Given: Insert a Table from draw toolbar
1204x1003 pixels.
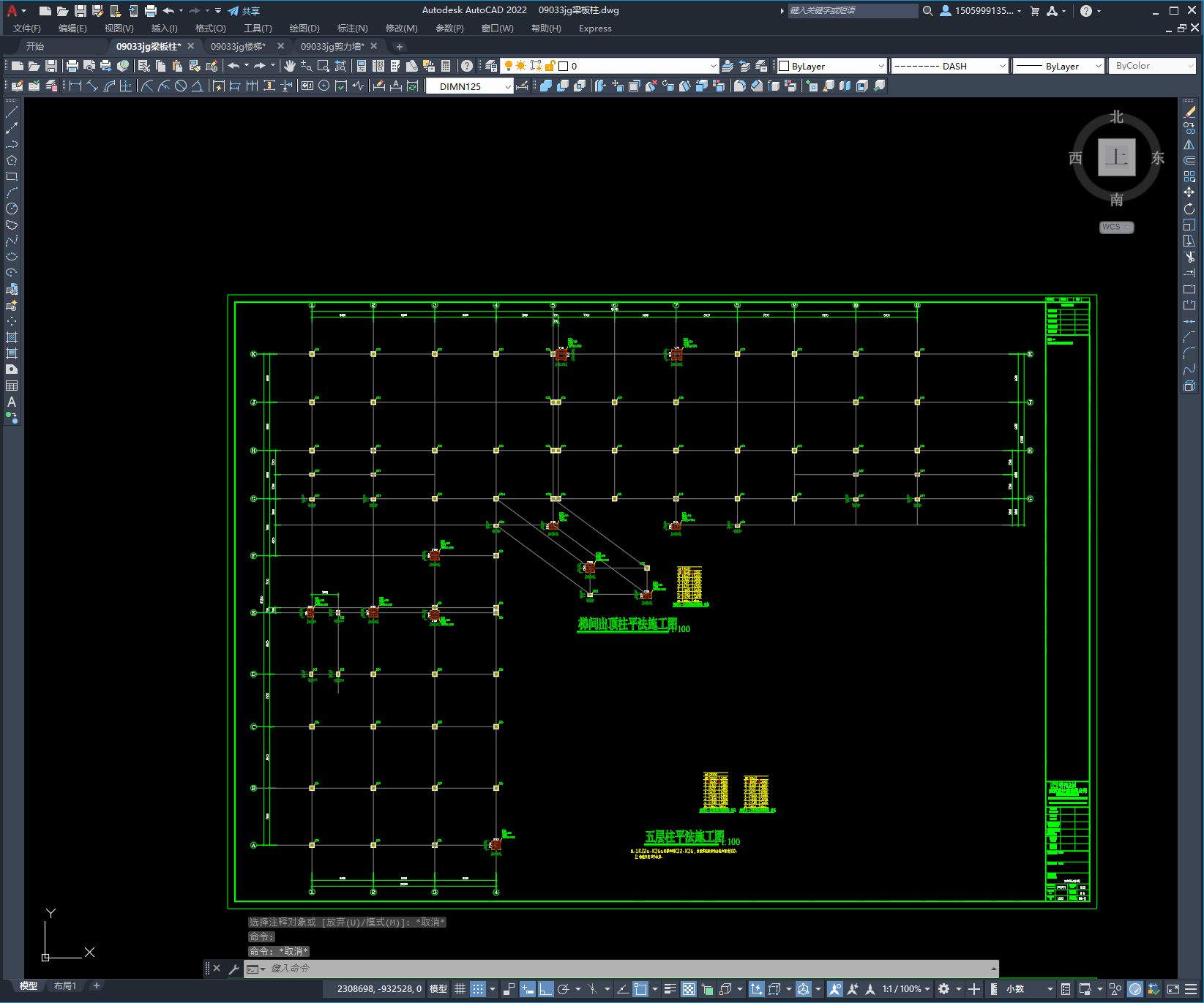Looking at the screenshot, I should pyautogui.click(x=12, y=386).
